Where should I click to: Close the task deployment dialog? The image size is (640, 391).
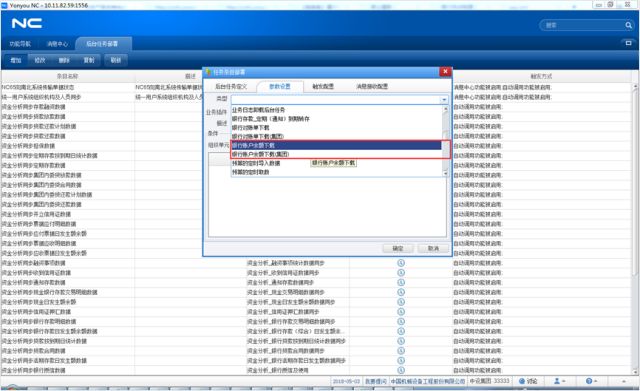click(445, 72)
